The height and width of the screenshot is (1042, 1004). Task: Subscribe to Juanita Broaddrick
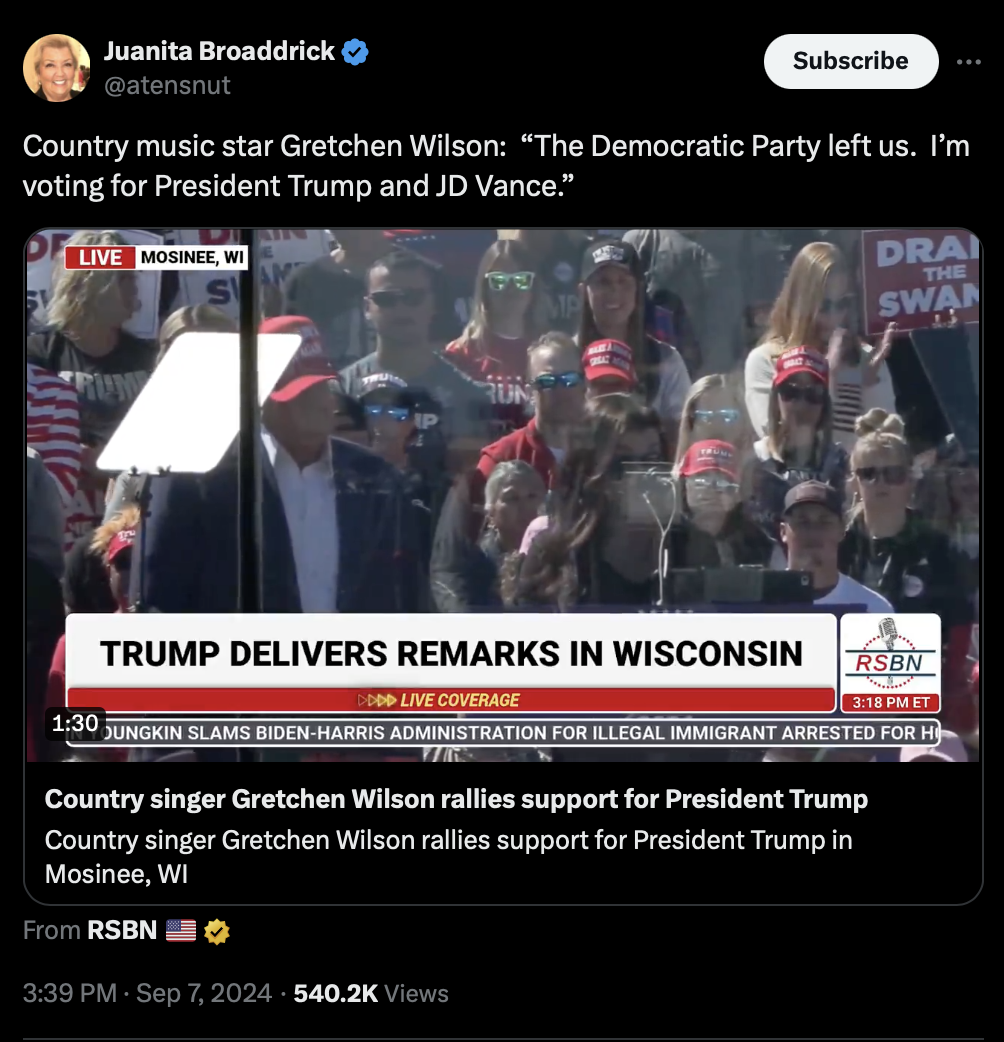[x=851, y=61]
